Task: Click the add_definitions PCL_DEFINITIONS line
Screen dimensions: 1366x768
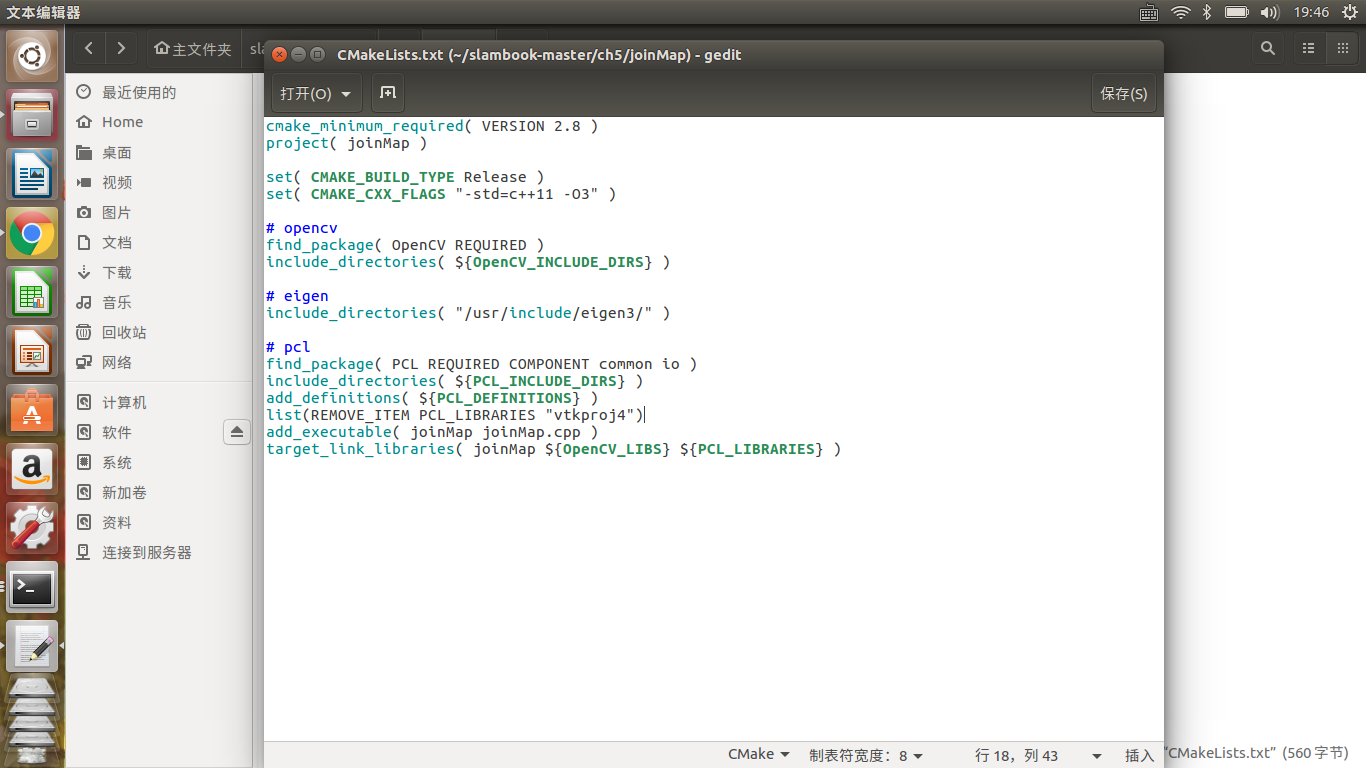Action: pos(432,398)
